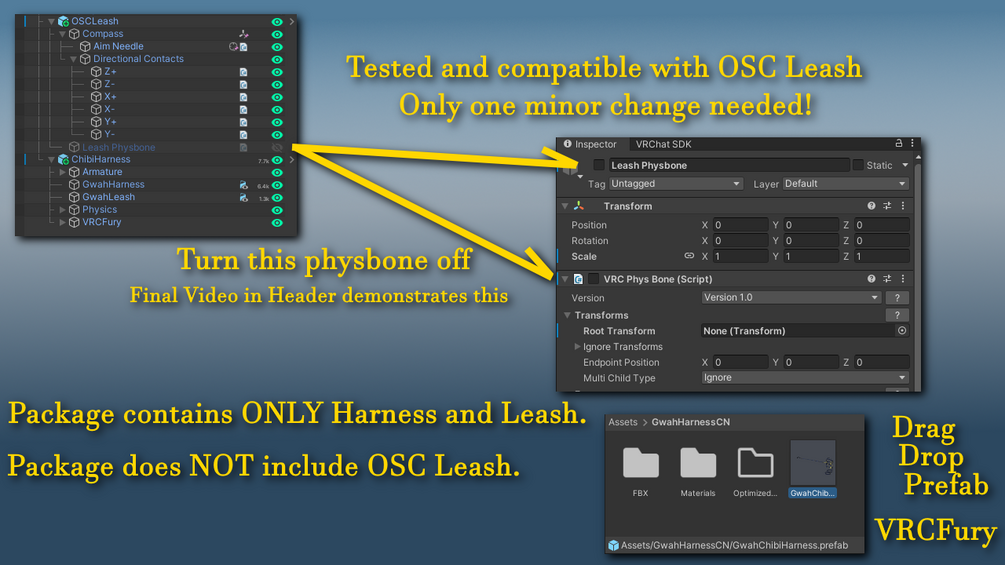Expand the Physics tree node
1005x565 pixels.
point(62,210)
